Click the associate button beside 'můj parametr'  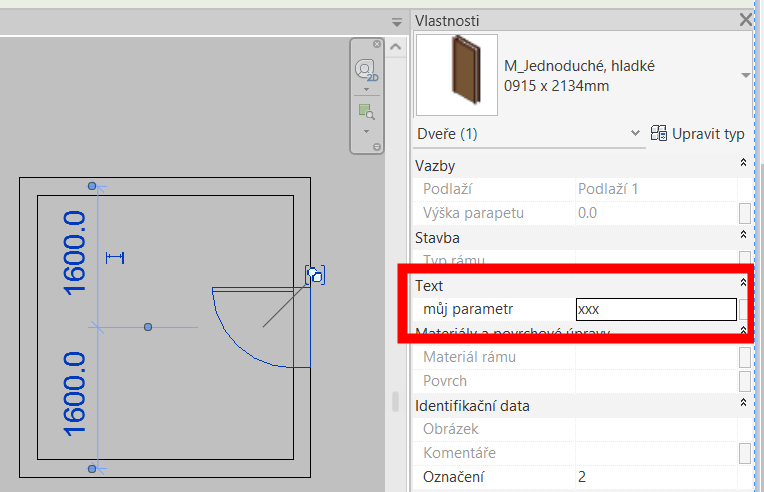click(x=745, y=309)
